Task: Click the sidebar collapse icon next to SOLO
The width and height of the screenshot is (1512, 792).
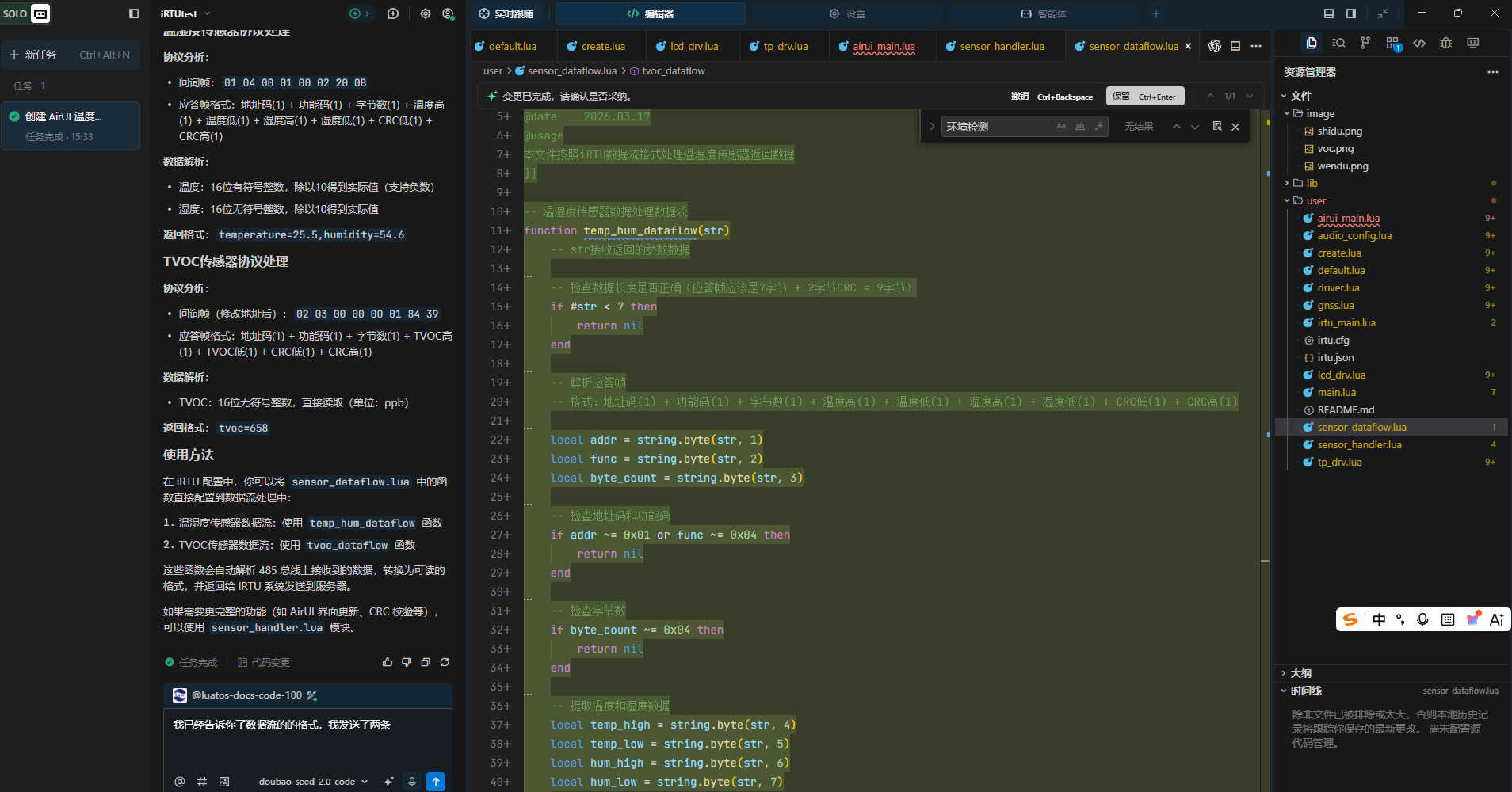Action: pos(134,13)
